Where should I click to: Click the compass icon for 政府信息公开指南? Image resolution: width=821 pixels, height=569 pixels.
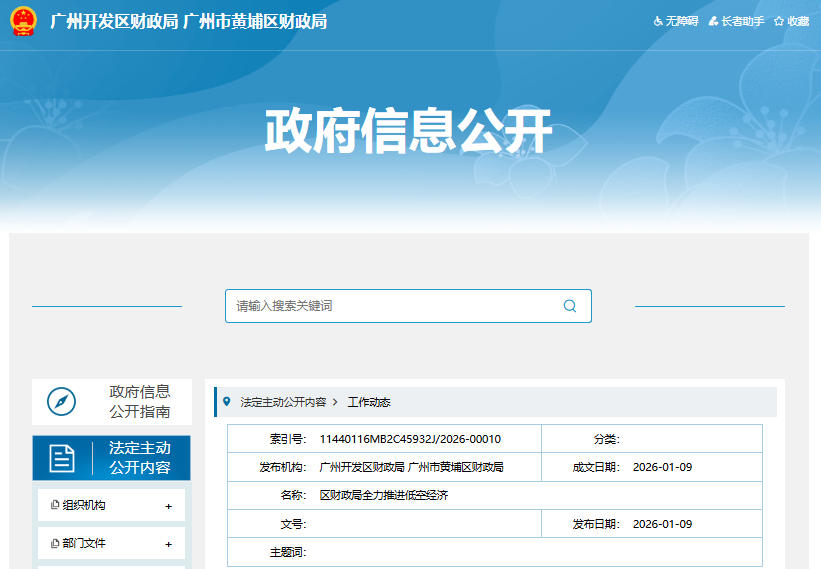(61, 401)
